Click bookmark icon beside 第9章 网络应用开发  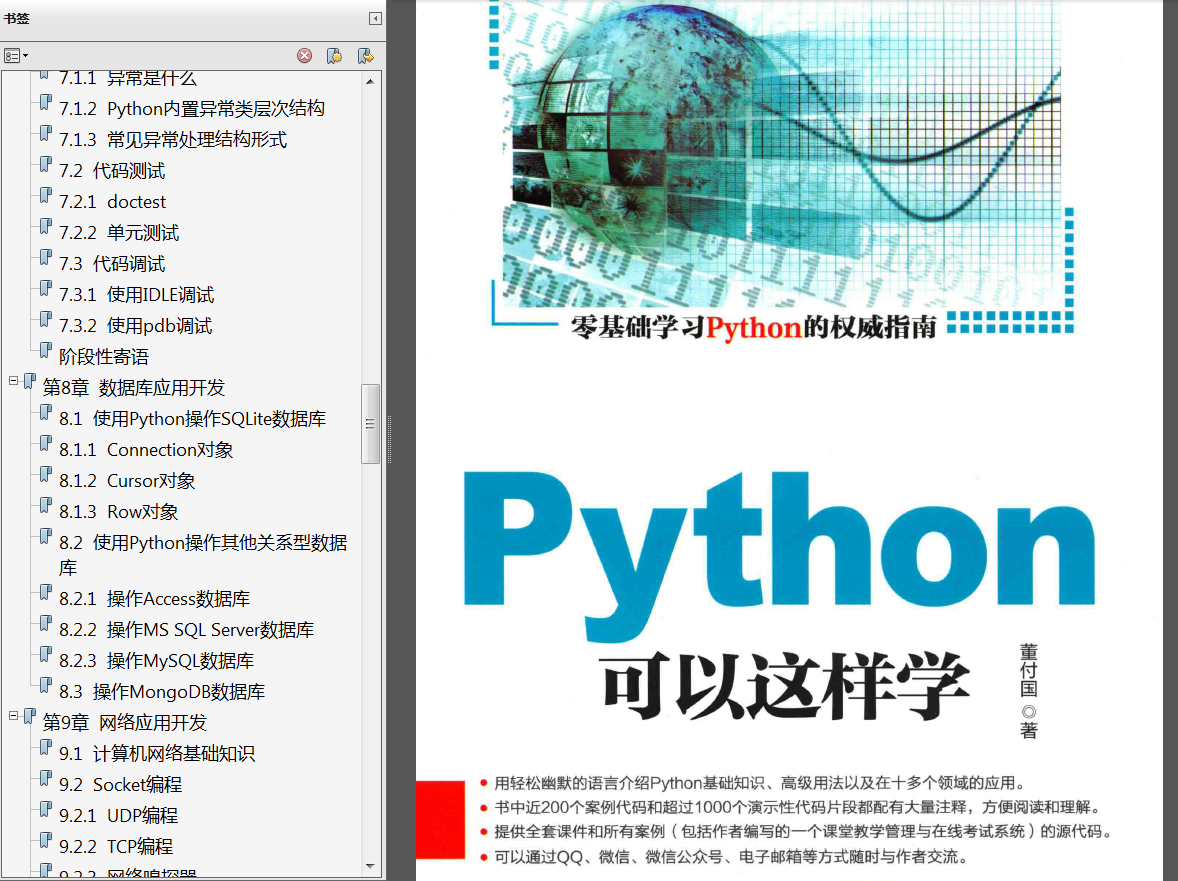tap(29, 716)
